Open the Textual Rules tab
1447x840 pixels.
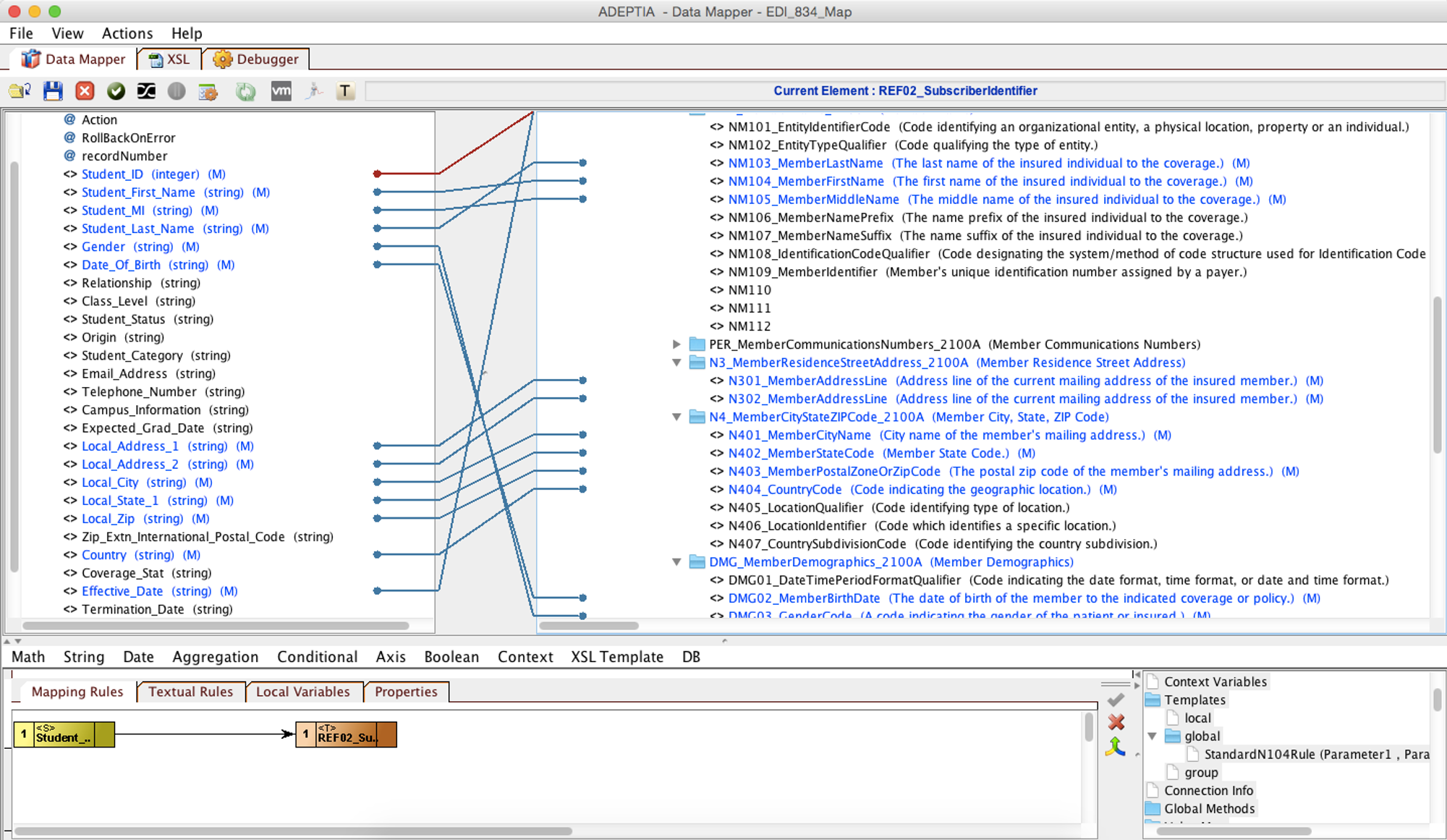[190, 692]
